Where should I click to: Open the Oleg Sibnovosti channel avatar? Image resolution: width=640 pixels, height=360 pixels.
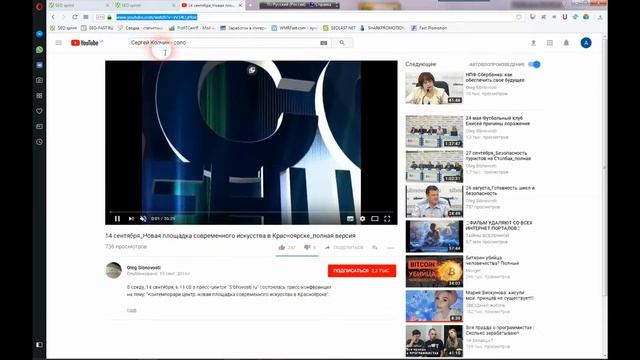113,270
